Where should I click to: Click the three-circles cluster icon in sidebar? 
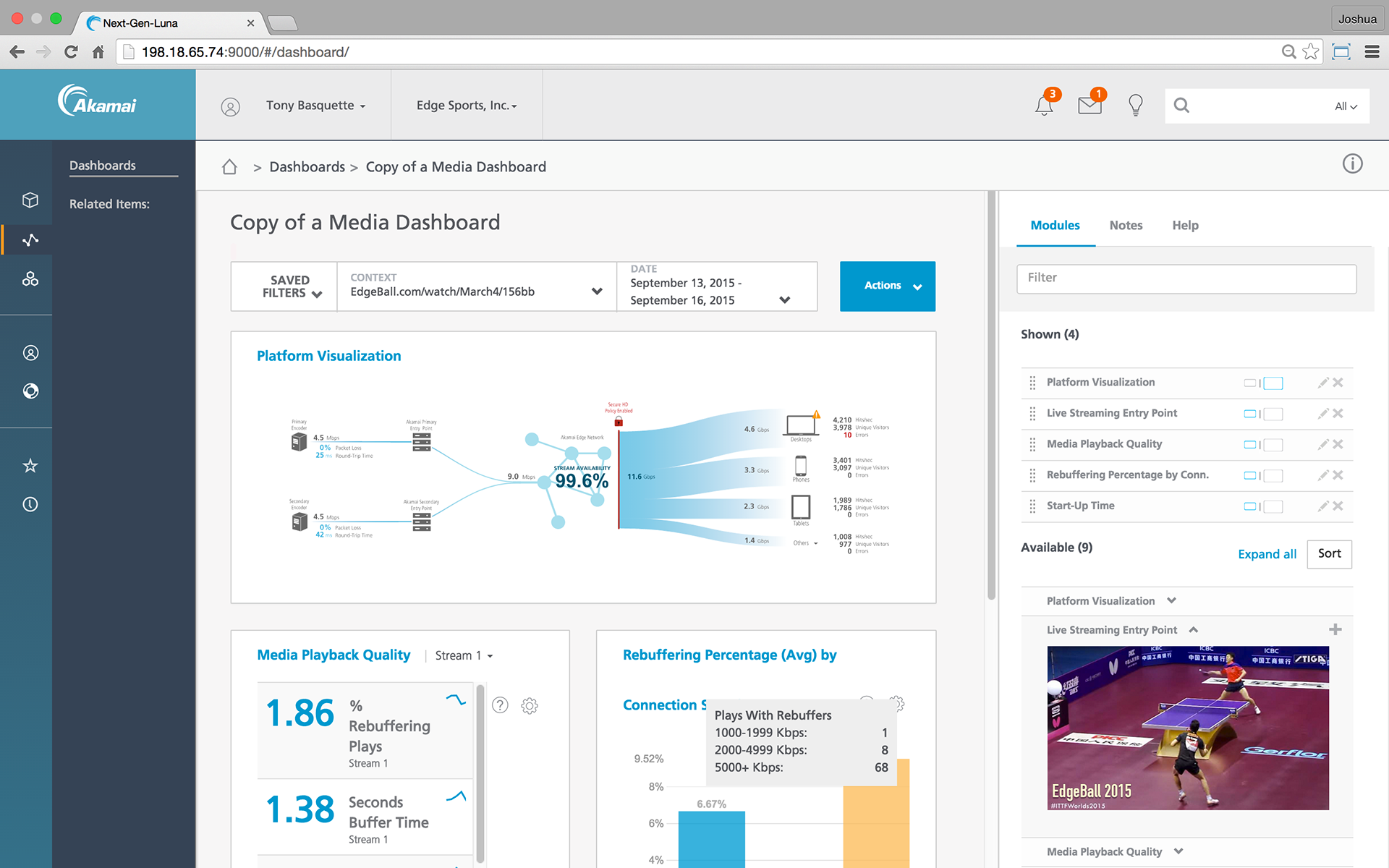click(30, 278)
